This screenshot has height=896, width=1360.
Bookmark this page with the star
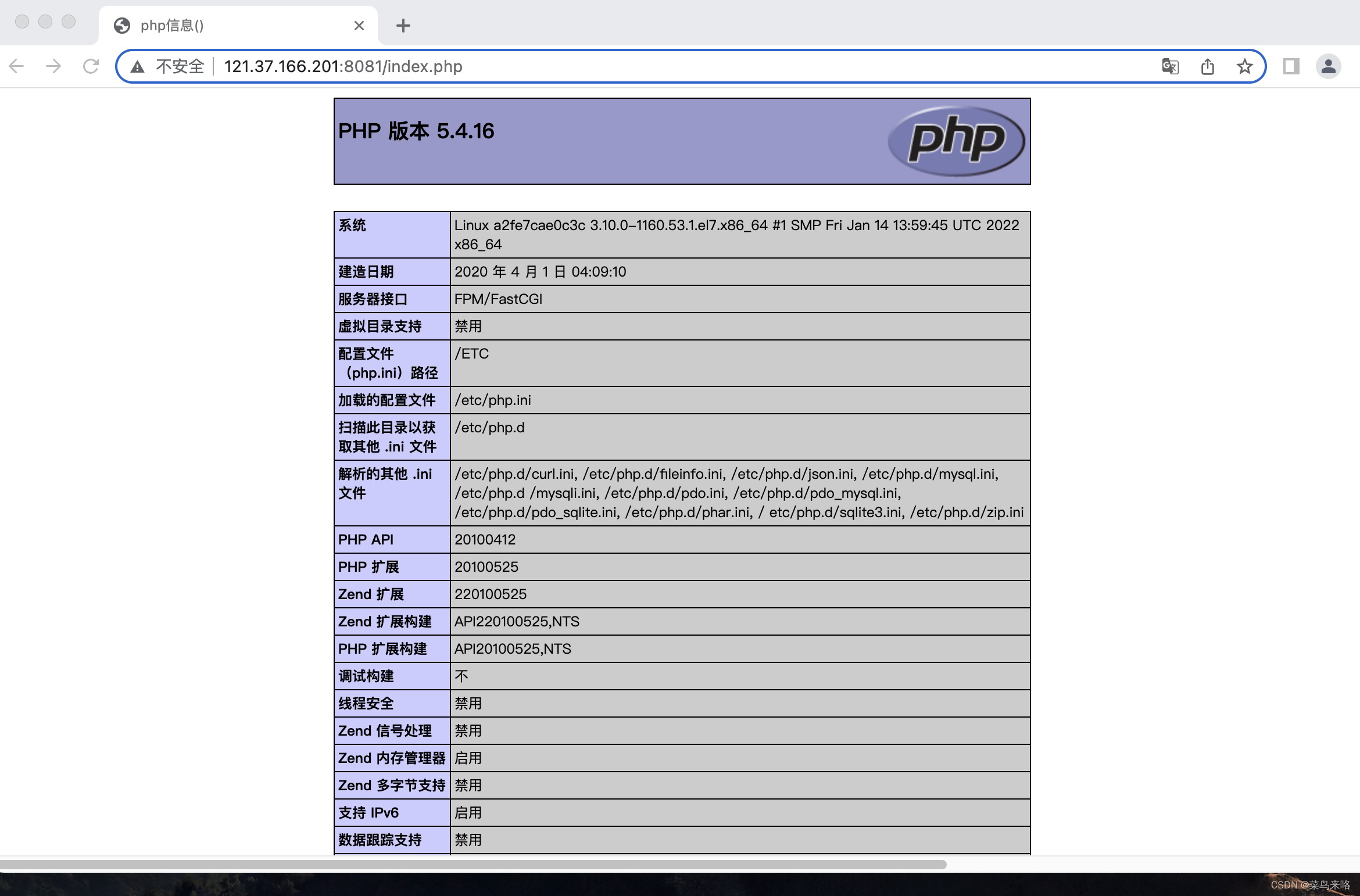pyautogui.click(x=1244, y=66)
